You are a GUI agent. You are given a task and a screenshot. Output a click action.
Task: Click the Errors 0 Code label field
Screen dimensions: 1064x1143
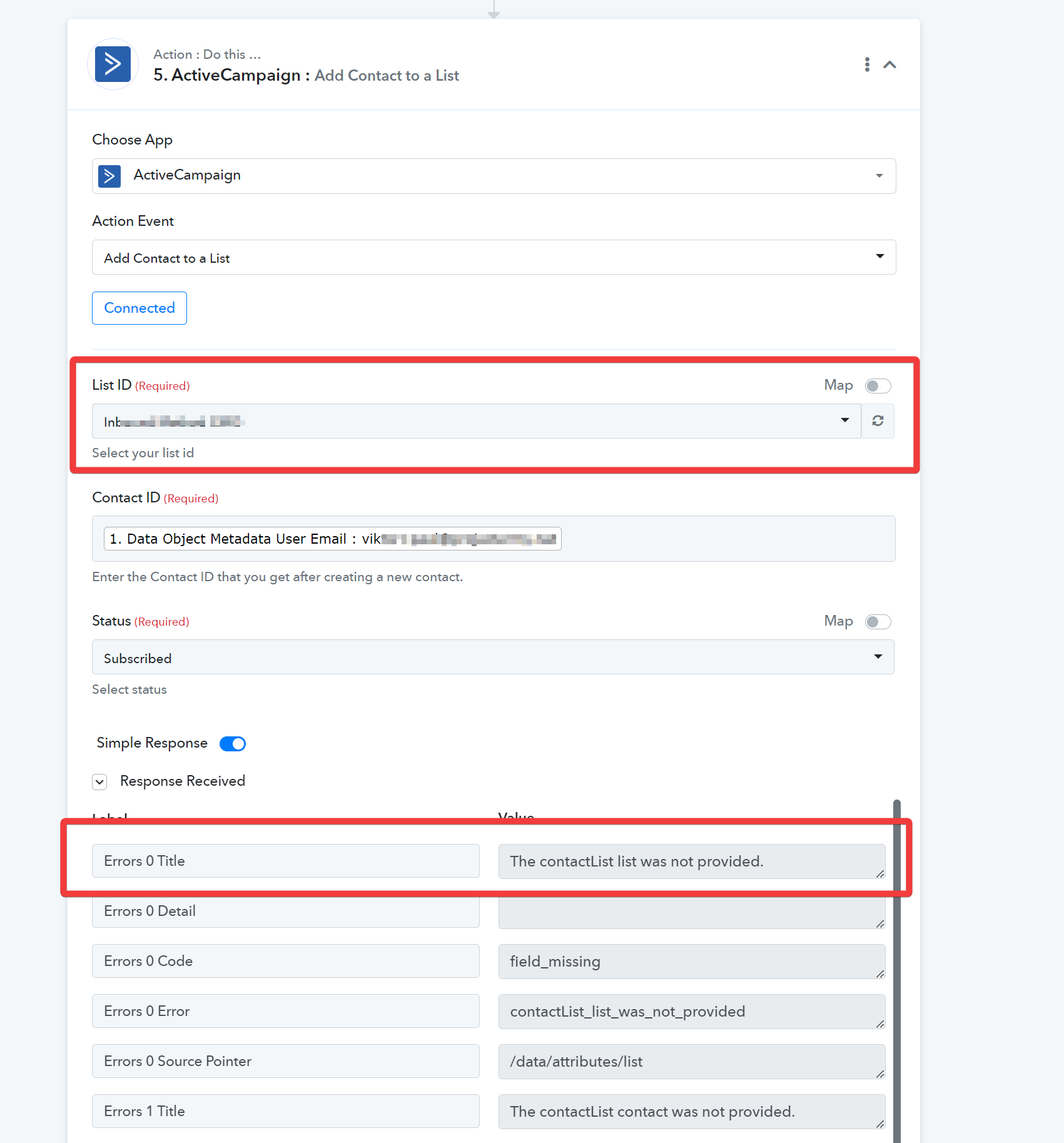point(286,961)
